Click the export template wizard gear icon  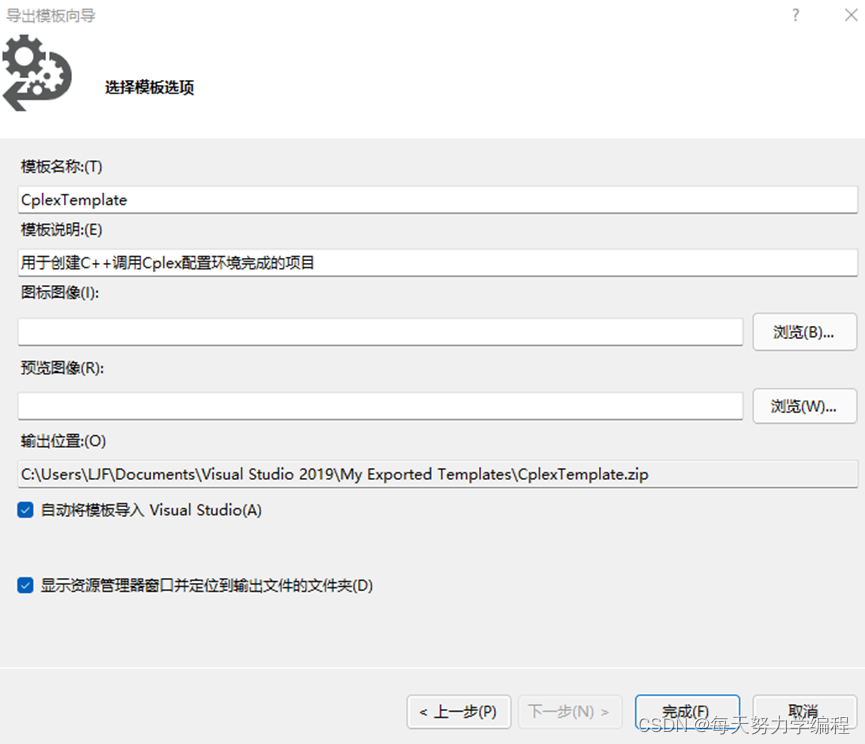(38, 72)
